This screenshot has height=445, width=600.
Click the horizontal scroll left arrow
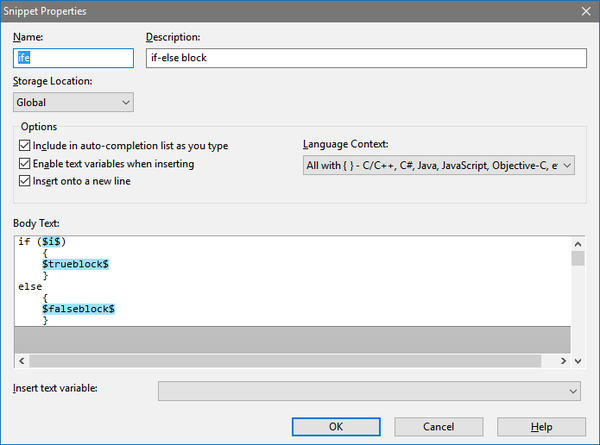22,361
